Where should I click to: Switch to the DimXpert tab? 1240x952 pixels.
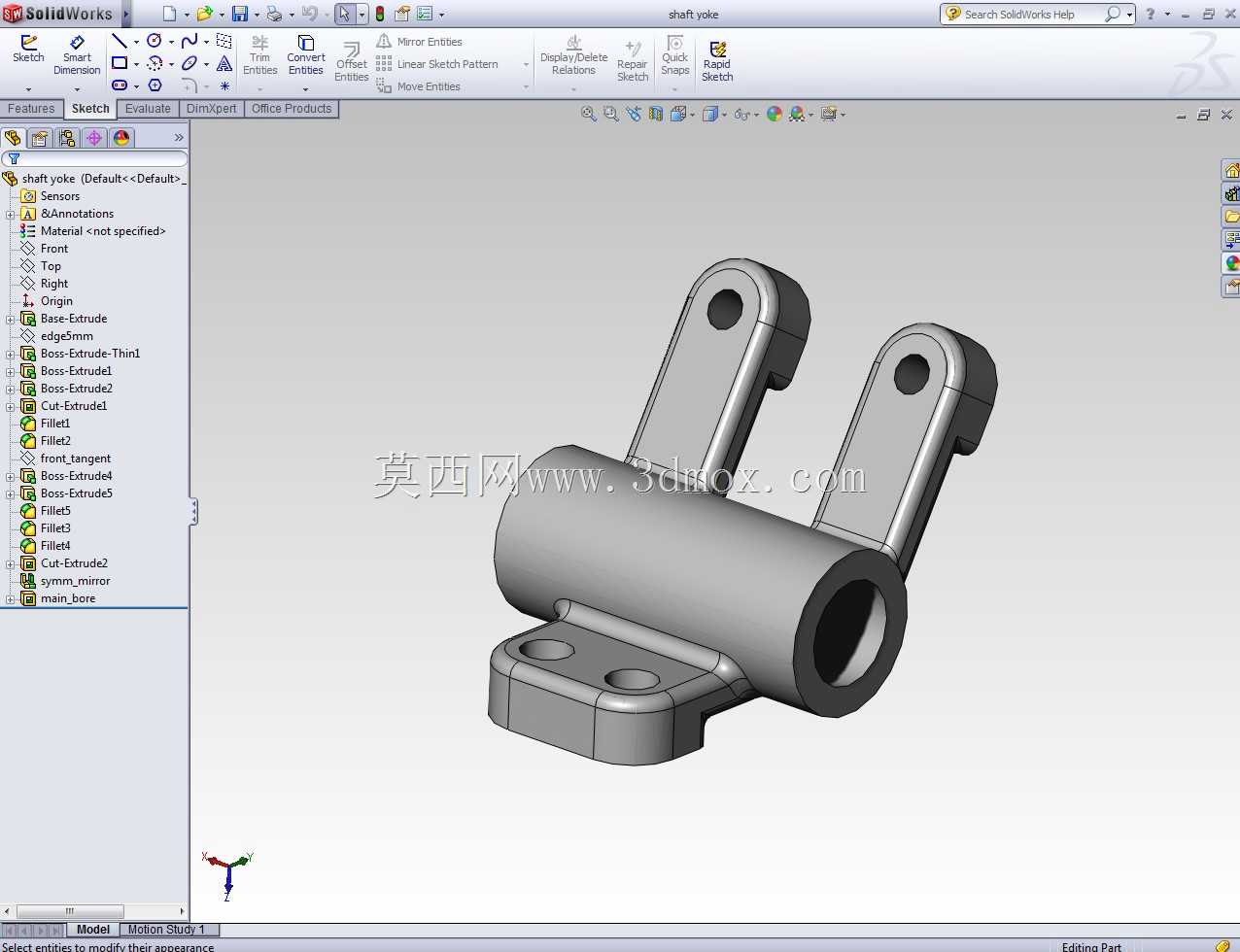pyautogui.click(x=211, y=109)
